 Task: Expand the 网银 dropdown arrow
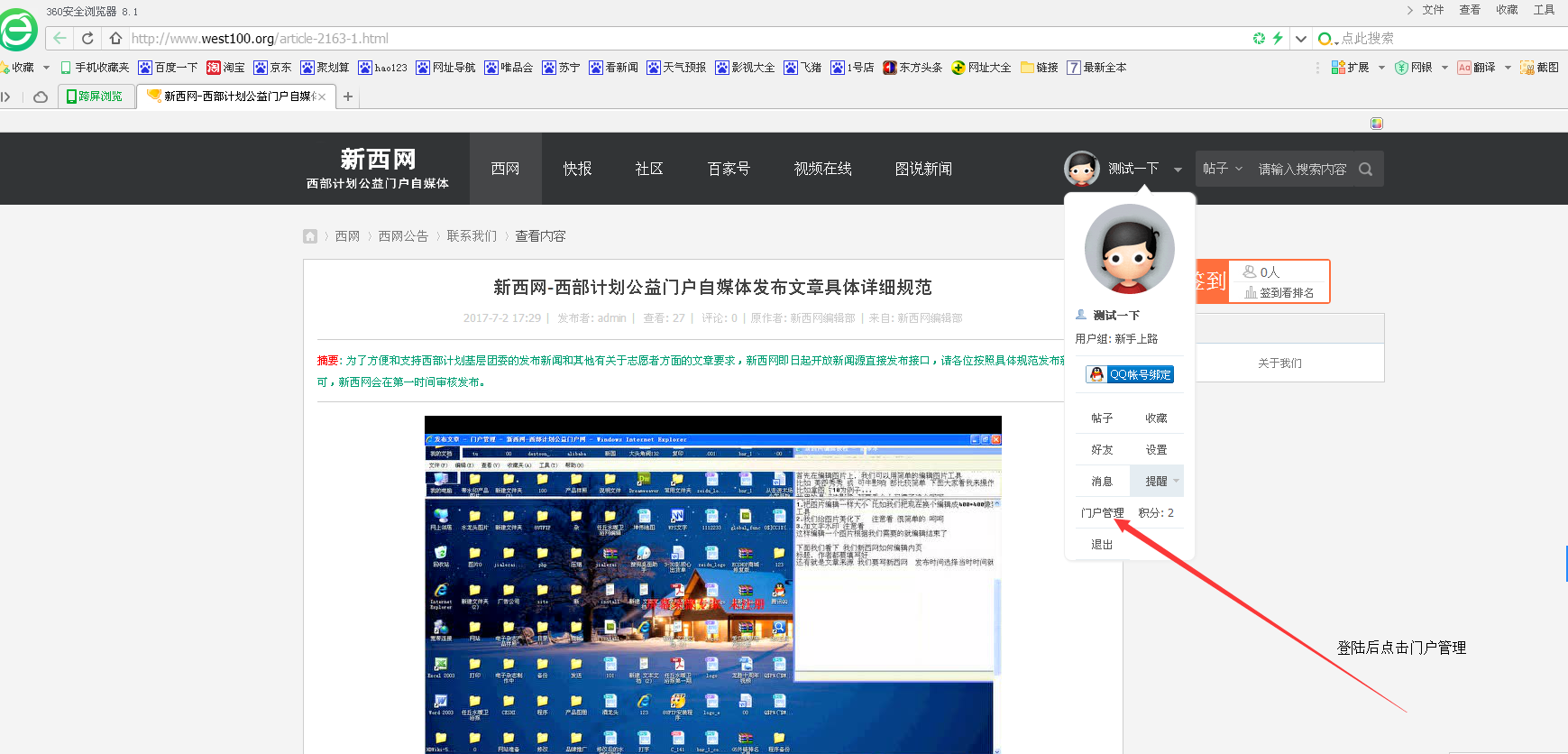click(1444, 68)
